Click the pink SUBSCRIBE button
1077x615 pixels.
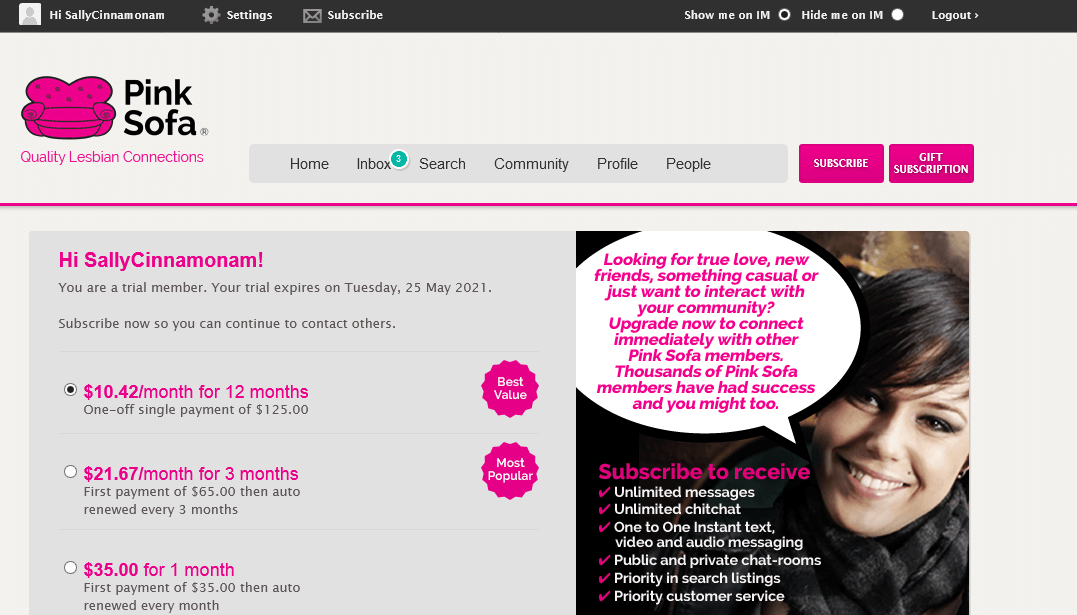[x=841, y=164]
